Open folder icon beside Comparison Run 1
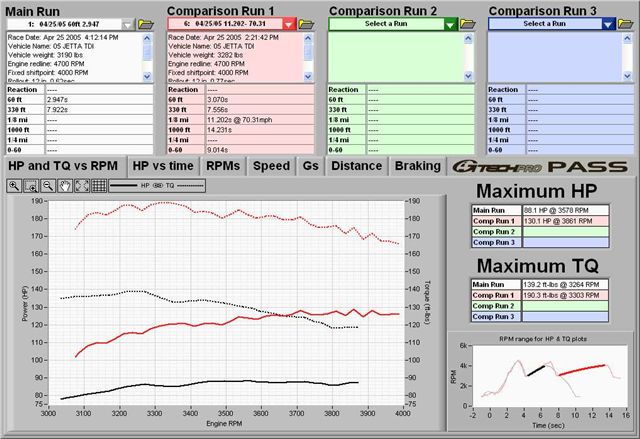This screenshot has width=640, height=439. point(306,24)
